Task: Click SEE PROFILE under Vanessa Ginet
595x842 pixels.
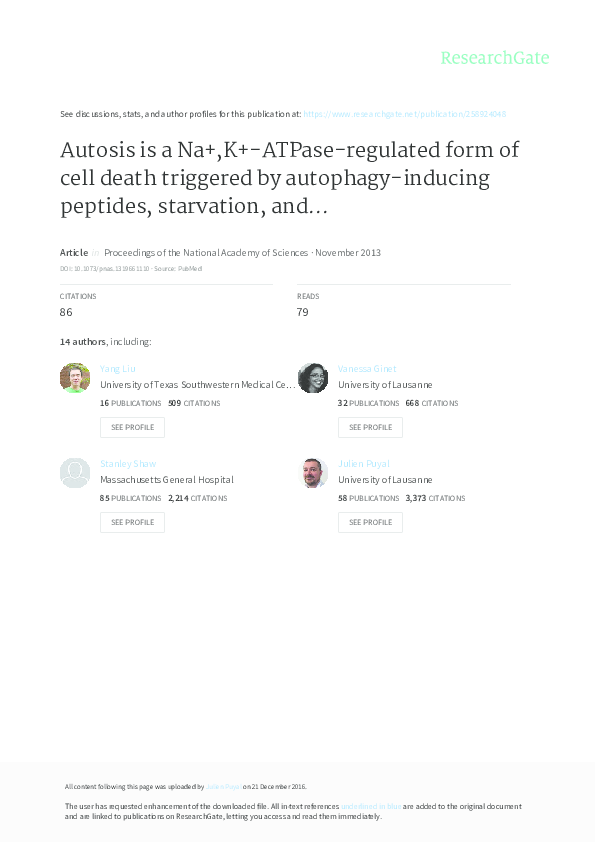Action: click(x=370, y=427)
